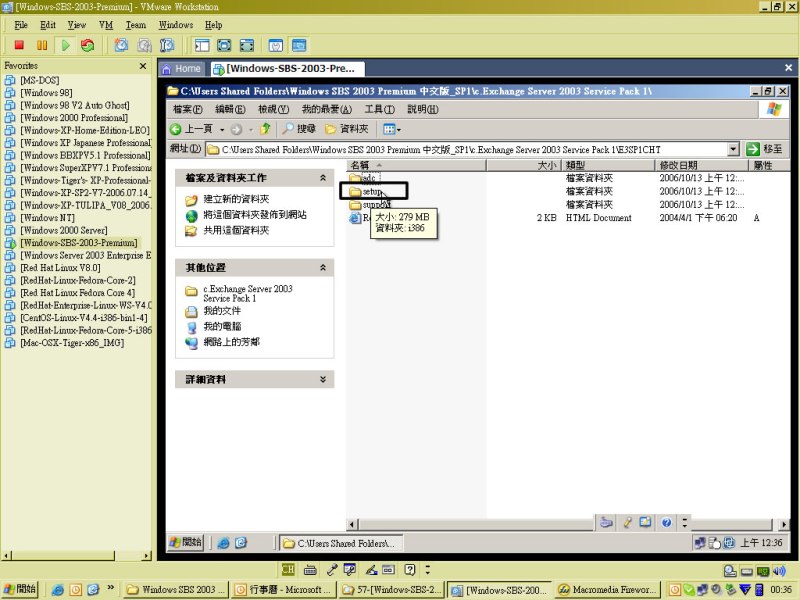
Task: Click the full screen mode icon
Action: click(224, 45)
